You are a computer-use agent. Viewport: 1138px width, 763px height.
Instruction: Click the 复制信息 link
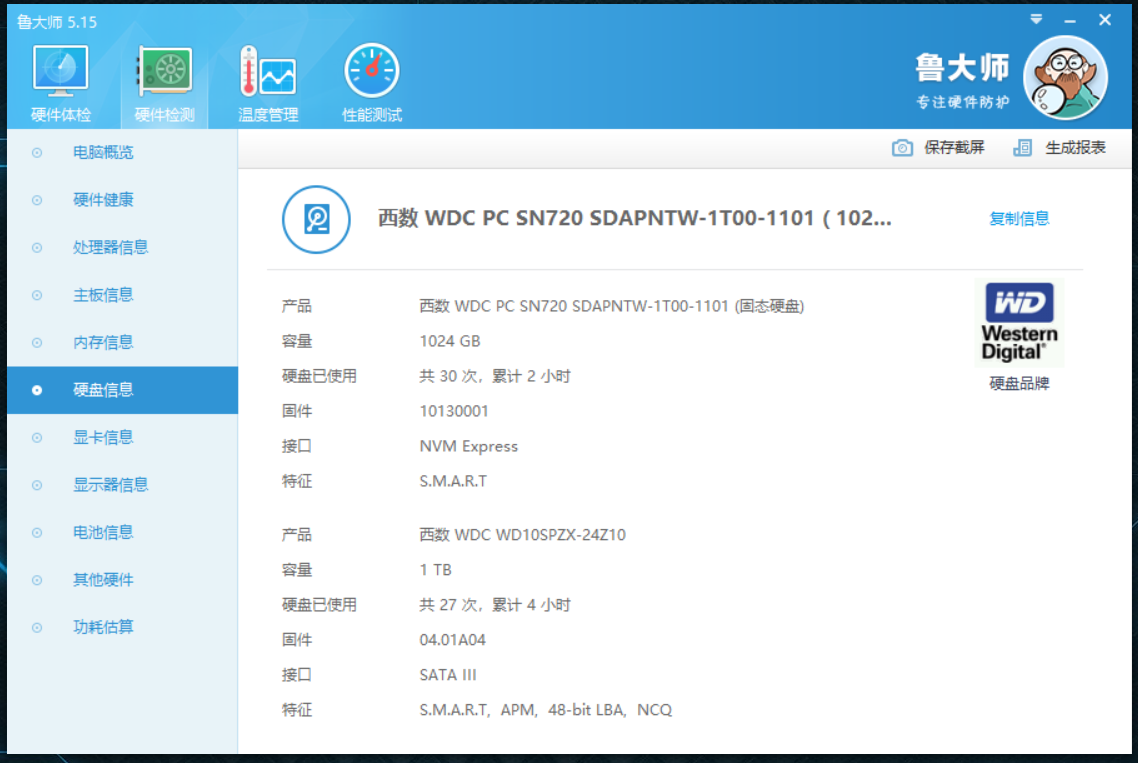pos(1019,219)
